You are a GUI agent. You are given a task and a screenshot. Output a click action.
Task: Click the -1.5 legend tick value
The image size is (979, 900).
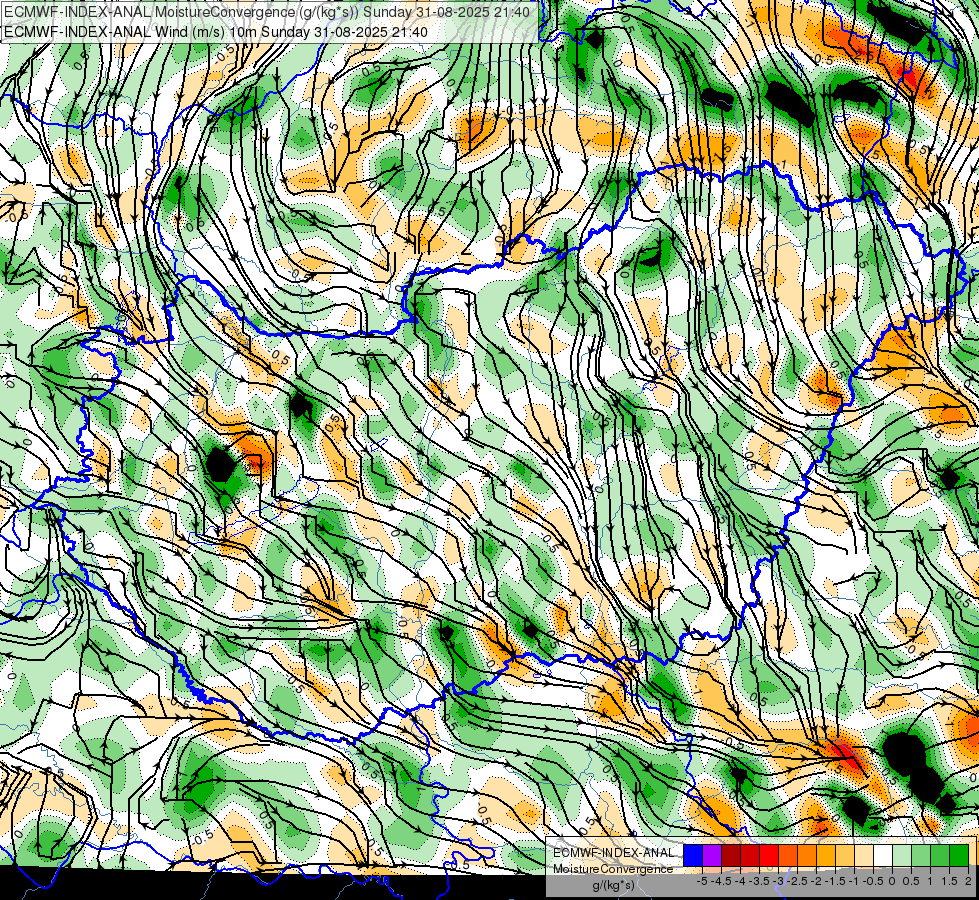[x=835, y=881]
